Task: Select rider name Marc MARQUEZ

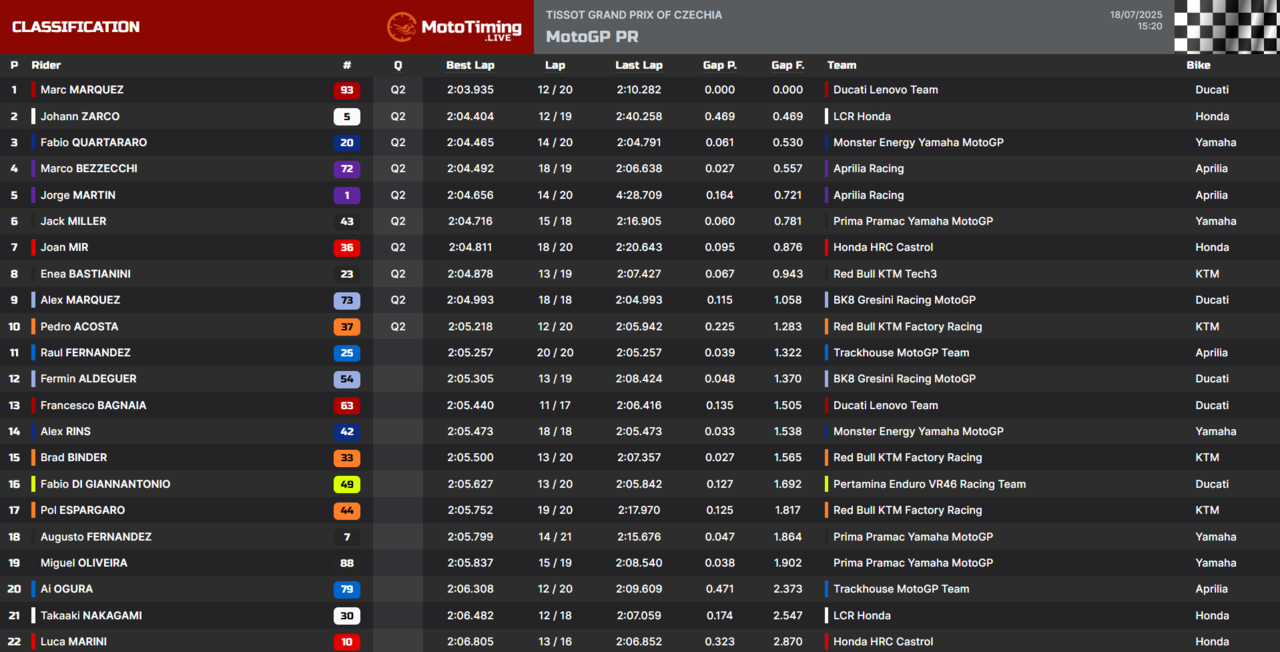Action: click(82, 90)
